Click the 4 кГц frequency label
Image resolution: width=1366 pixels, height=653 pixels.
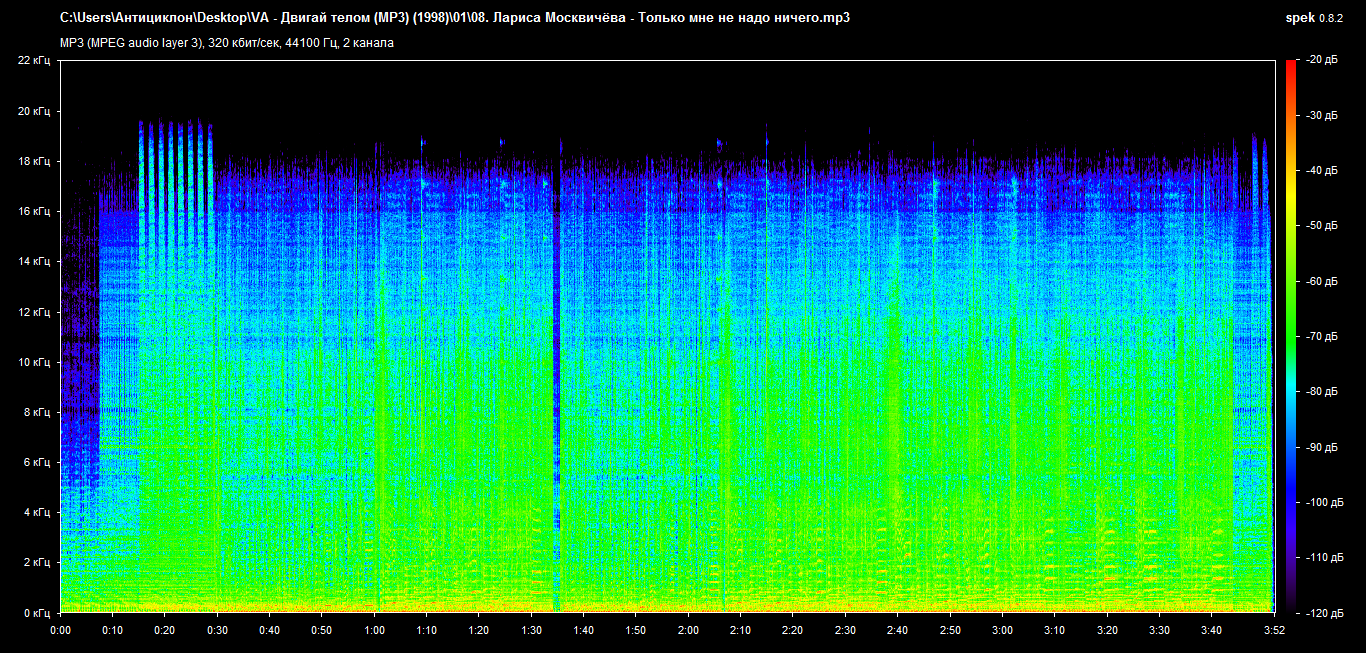pos(36,512)
